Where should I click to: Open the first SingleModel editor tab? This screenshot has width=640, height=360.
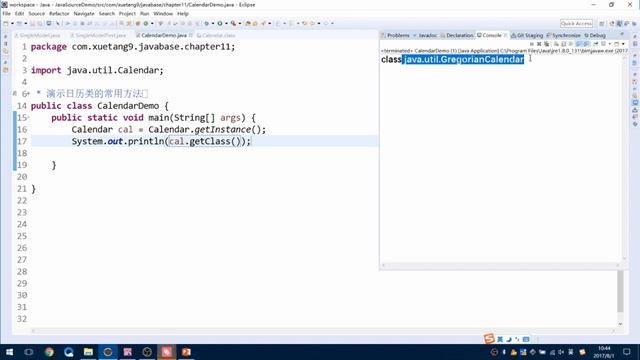point(39,36)
